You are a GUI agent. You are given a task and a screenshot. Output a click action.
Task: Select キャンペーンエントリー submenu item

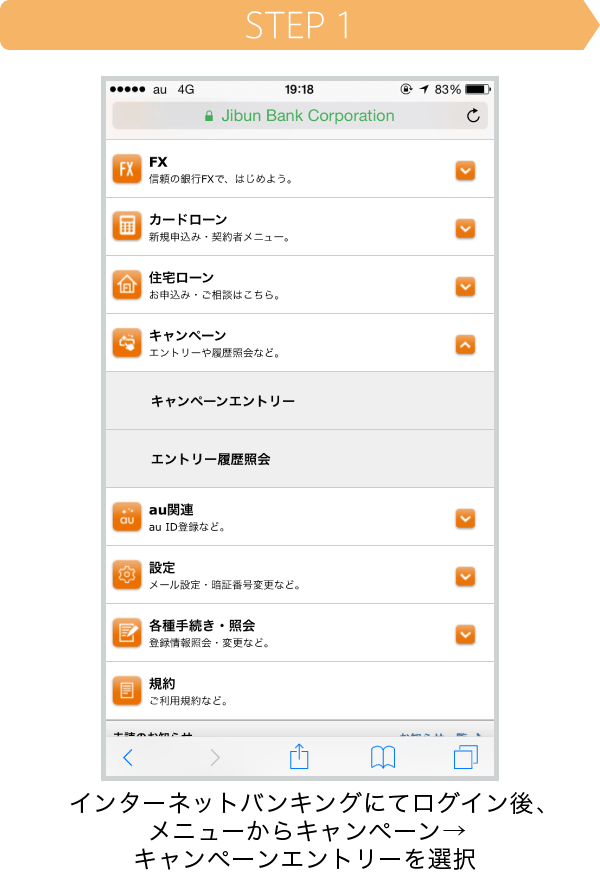click(223, 401)
